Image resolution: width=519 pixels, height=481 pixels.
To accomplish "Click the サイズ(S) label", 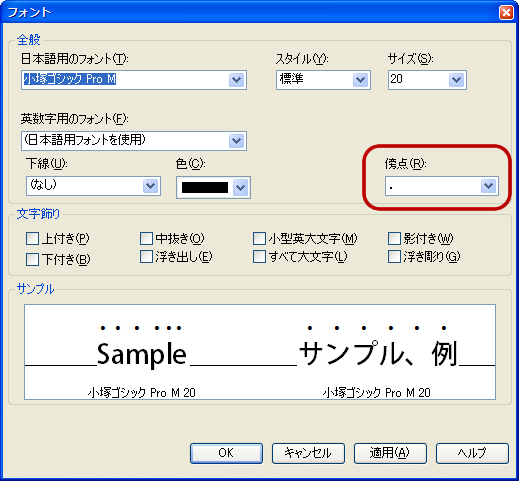I will coord(411,59).
